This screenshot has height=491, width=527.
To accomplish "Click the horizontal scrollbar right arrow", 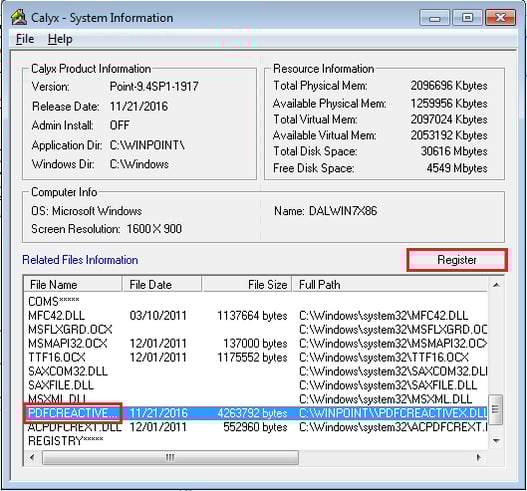I will (479, 457).
